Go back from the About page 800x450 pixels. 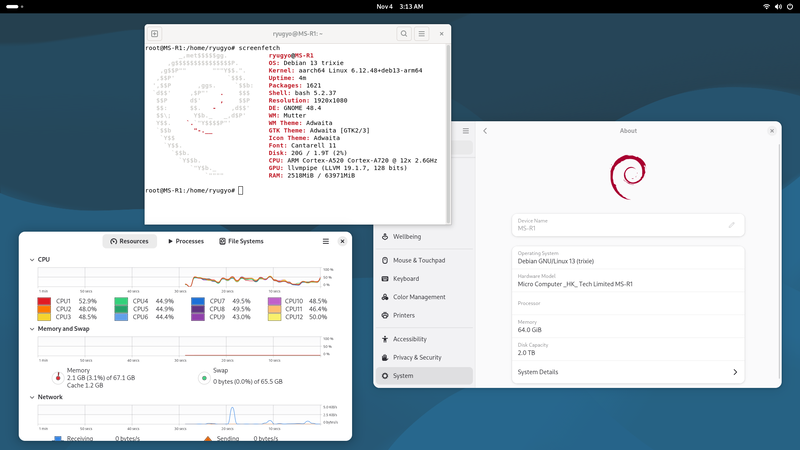485,131
